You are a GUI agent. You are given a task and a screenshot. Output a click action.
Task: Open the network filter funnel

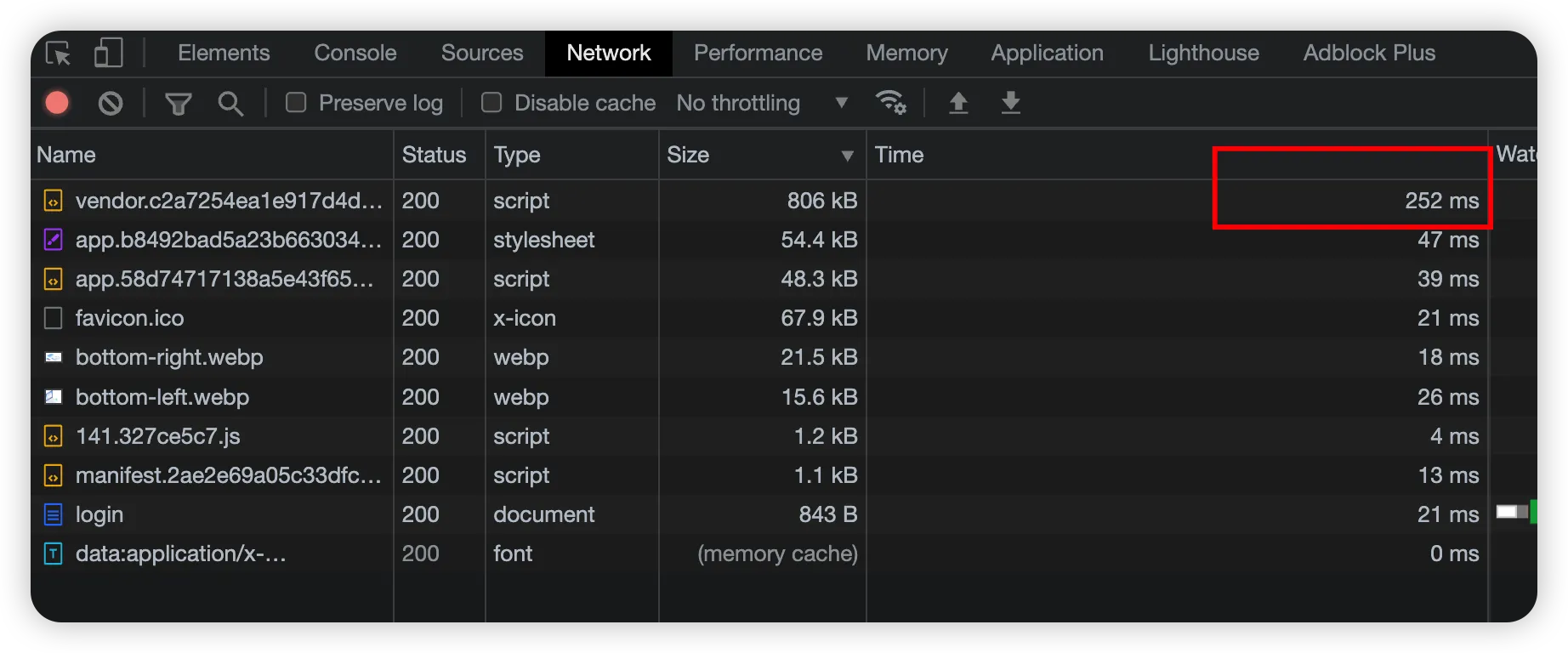click(x=178, y=104)
